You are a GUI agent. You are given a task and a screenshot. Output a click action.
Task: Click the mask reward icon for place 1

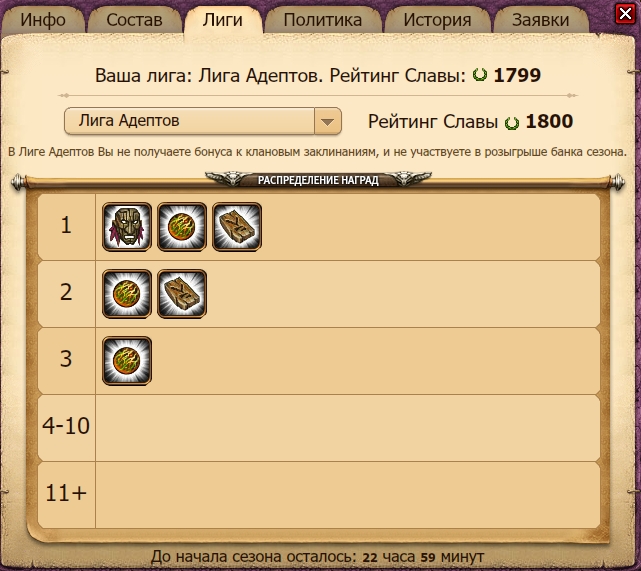pos(127,226)
